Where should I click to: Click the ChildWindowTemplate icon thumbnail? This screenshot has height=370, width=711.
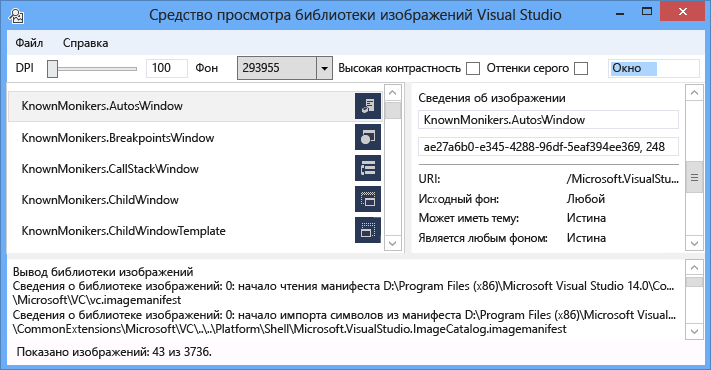[x=368, y=230]
